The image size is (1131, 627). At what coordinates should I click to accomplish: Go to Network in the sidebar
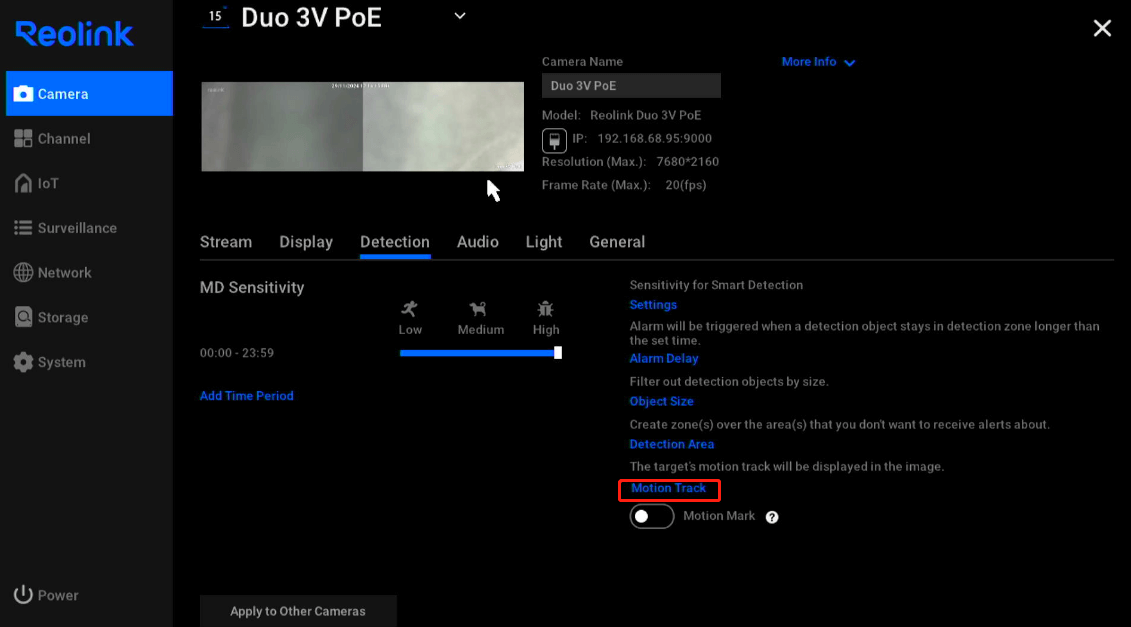click(x=89, y=273)
